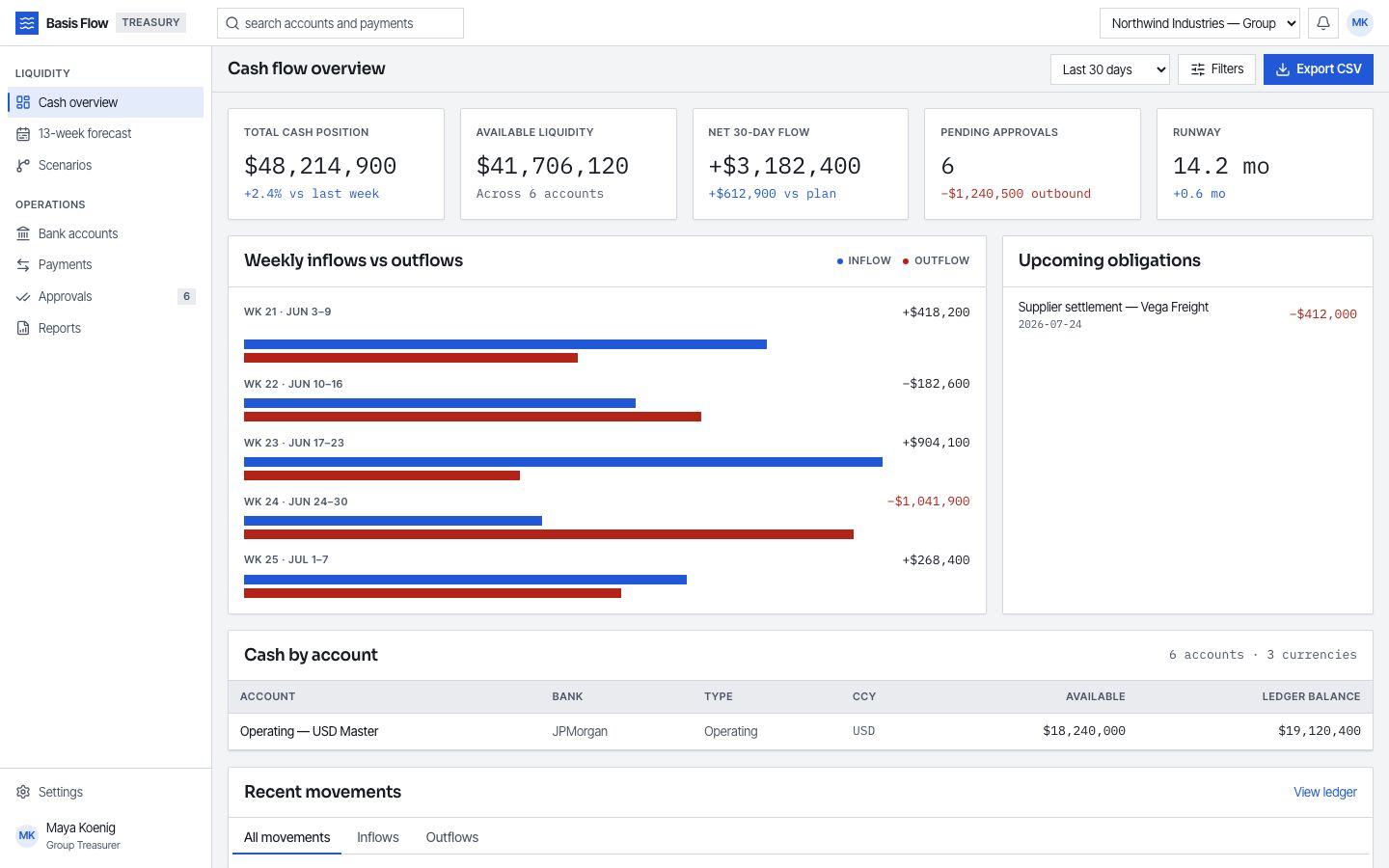Image resolution: width=1389 pixels, height=868 pixels.
Task: Click WK 22 net value −$182,600
Action: click(936, 384)
